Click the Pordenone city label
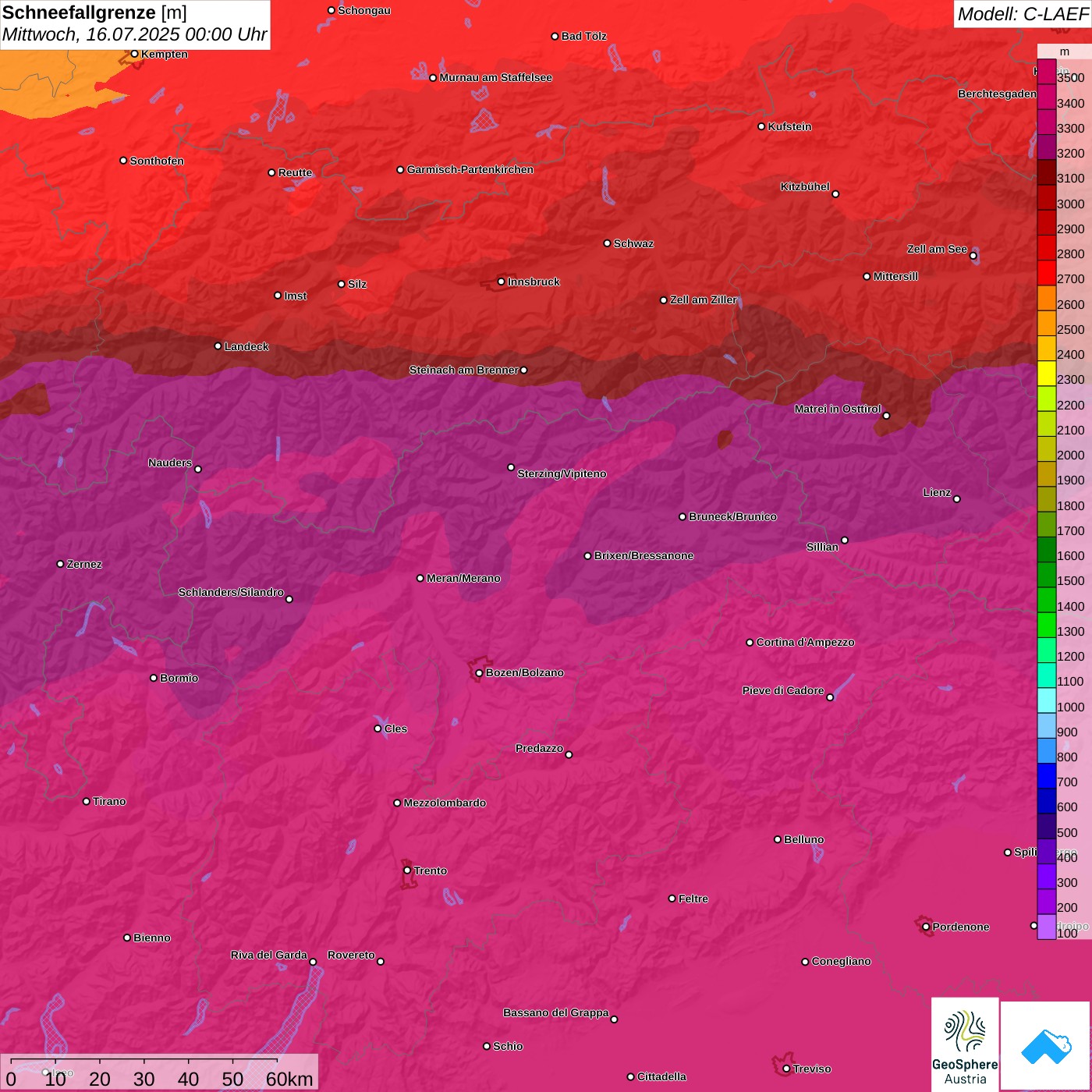 tap(961, 927)
